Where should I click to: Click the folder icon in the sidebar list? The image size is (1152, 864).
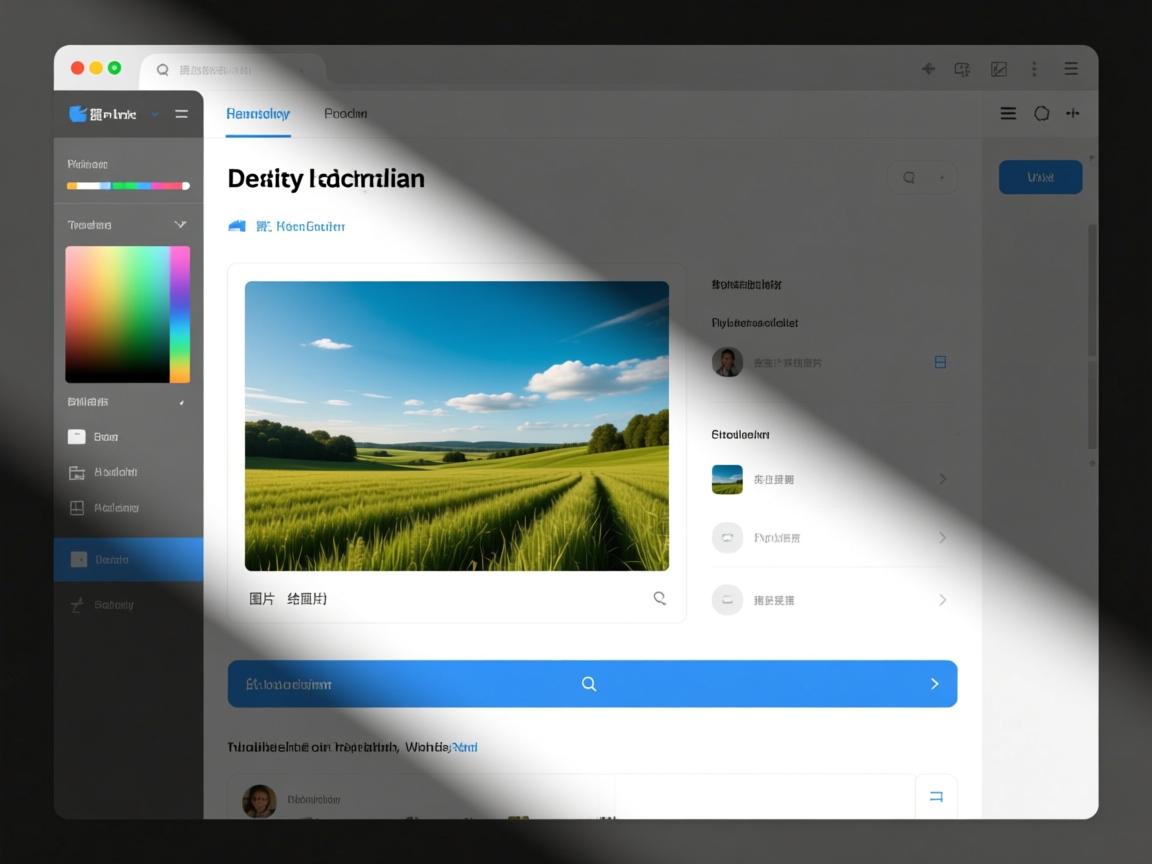click(x=77, y=472)
